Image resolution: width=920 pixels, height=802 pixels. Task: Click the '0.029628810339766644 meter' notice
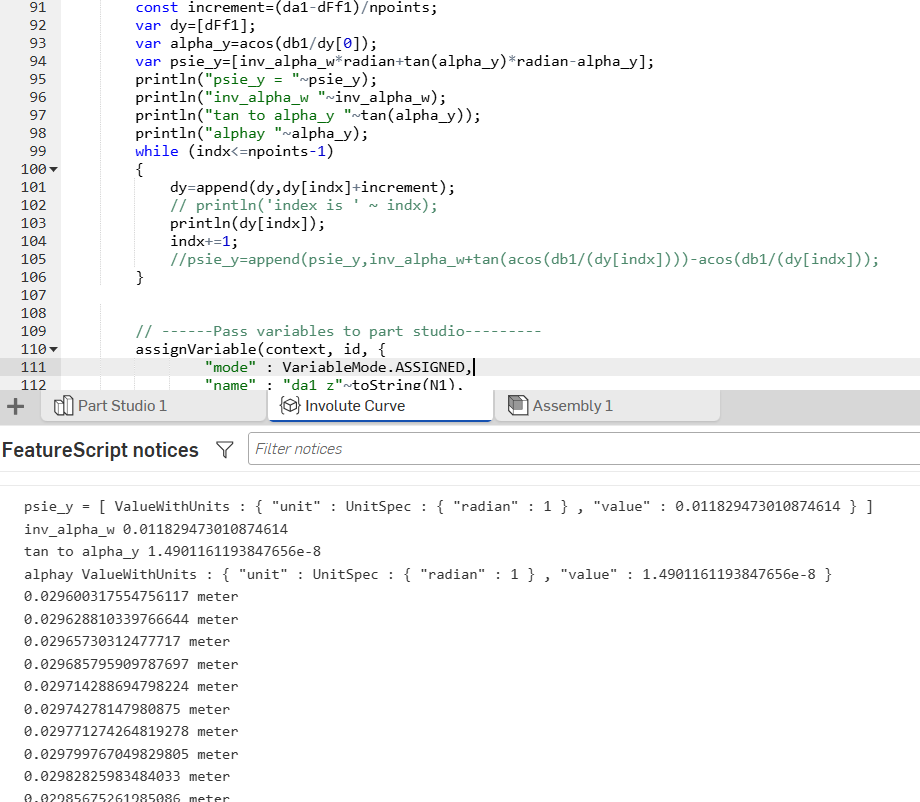click(x=131, y=620)
